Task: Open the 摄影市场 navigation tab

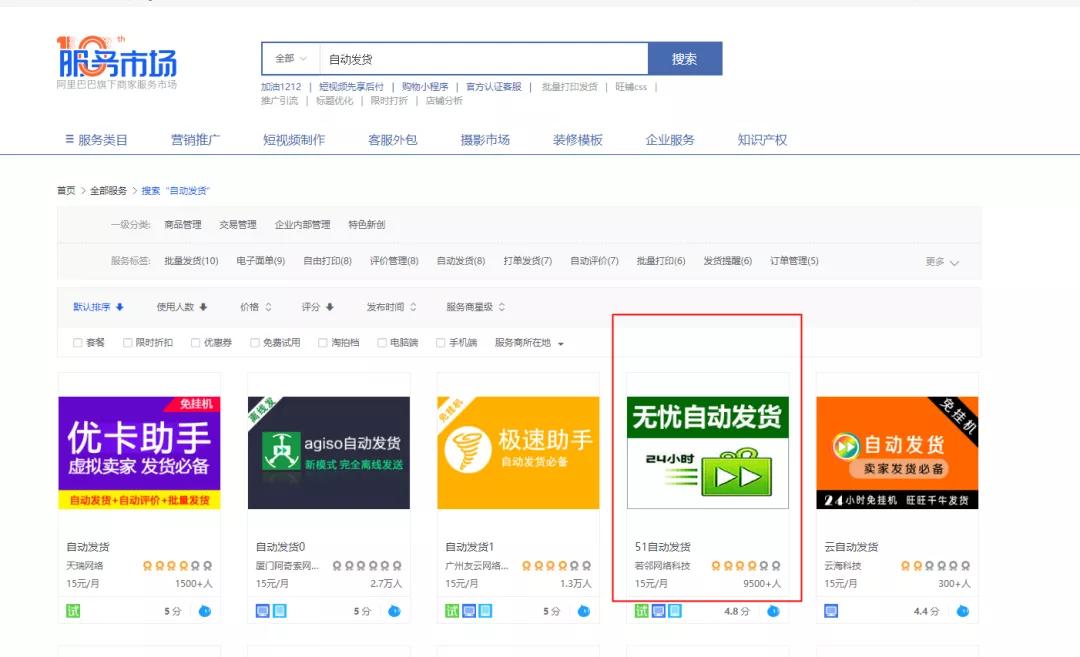Action: tap(485, 140)
